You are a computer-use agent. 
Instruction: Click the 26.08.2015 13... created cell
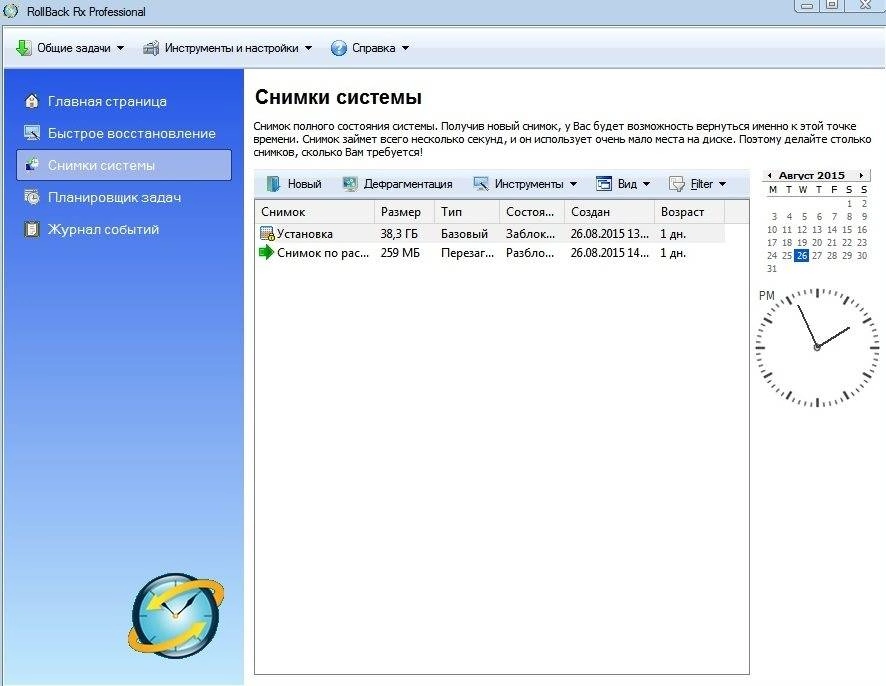tap(609, 234)
